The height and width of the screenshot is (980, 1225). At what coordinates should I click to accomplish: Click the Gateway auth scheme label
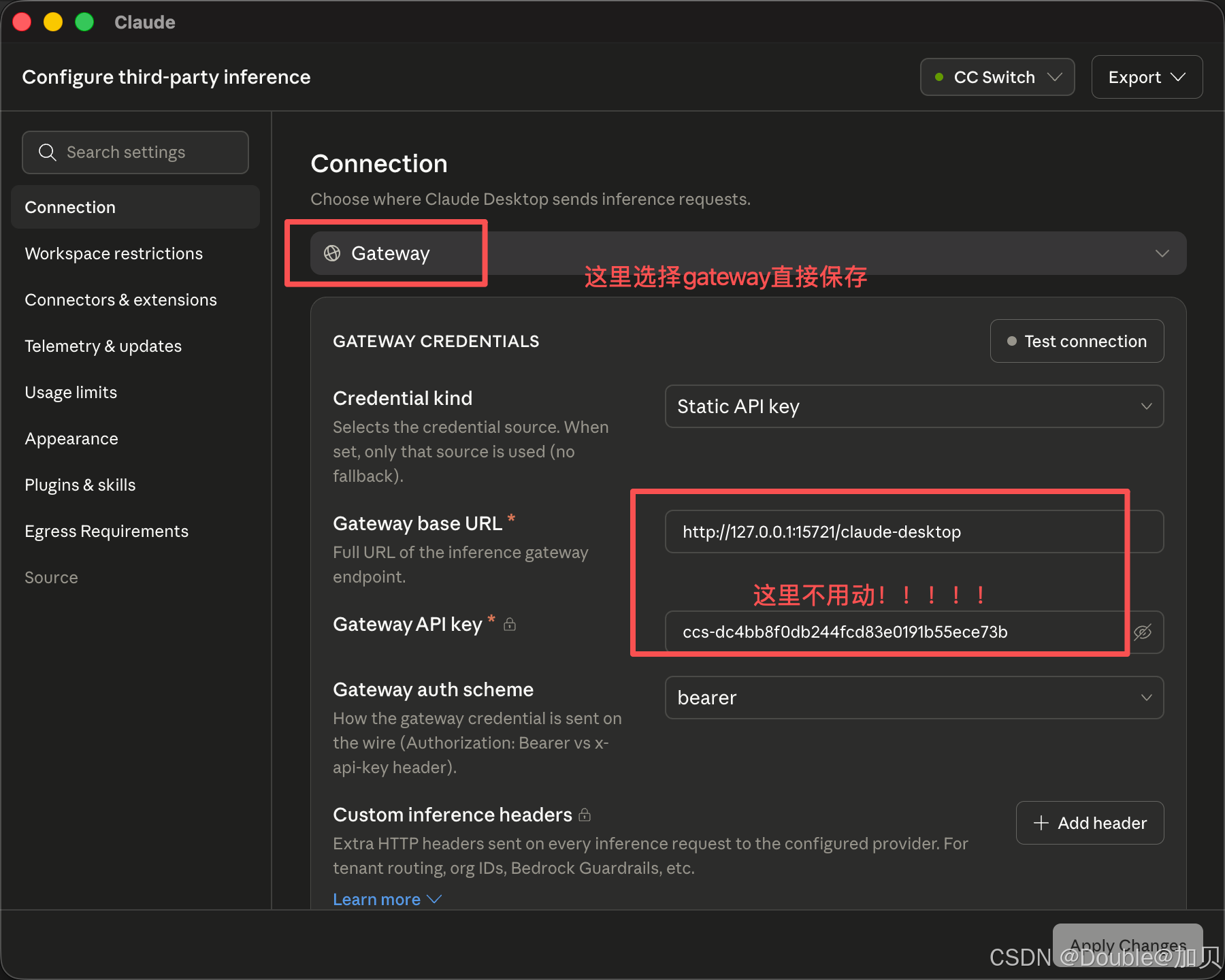[433, 689]
